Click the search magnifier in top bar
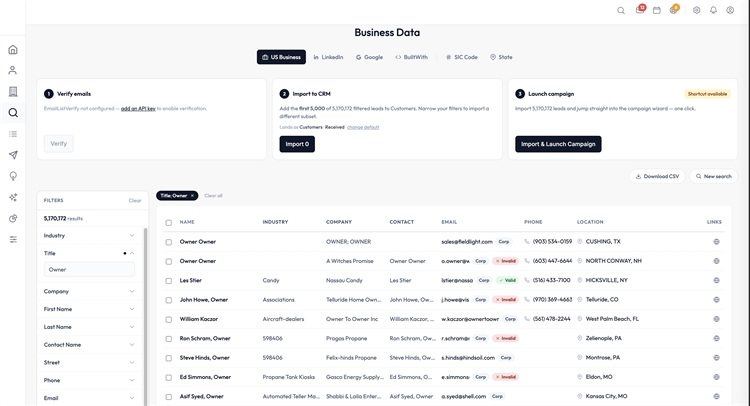 tap(621, 10)
